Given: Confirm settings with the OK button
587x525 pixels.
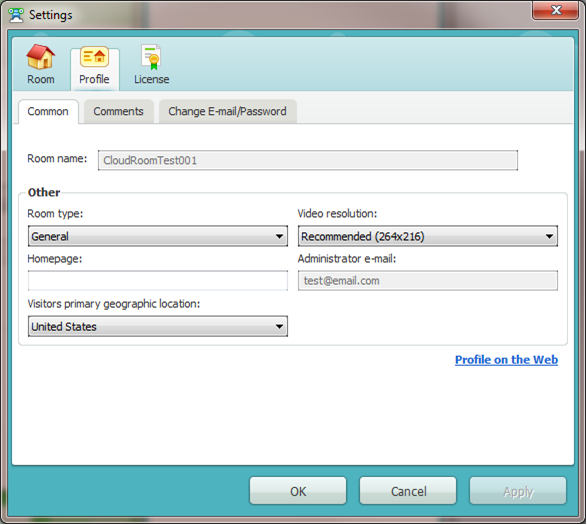Looking at the screenshot, I should pyautogui.click(x=298, y=491).
